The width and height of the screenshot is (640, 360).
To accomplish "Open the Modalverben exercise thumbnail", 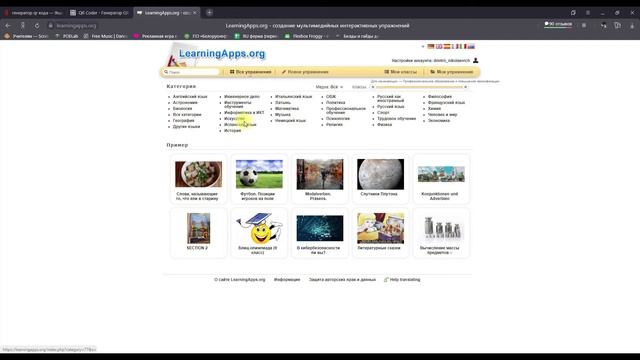I will (x=320, y=174).
